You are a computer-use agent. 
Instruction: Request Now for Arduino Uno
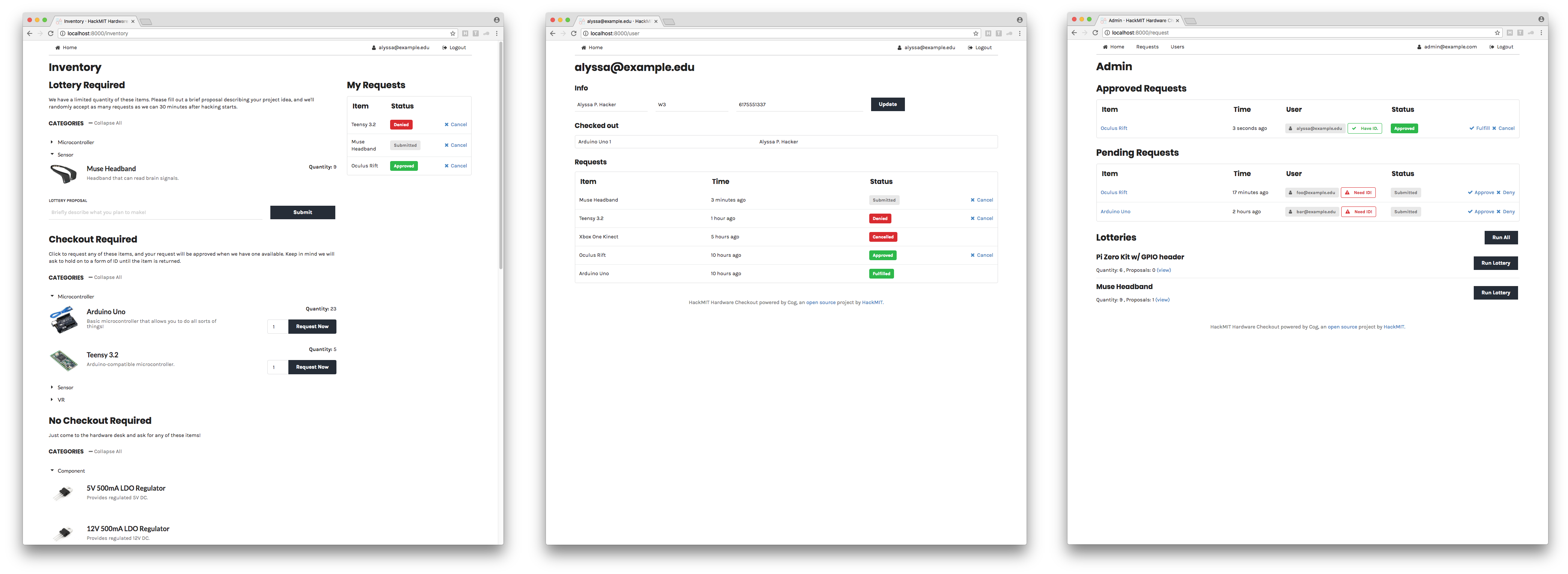point(312,326)
